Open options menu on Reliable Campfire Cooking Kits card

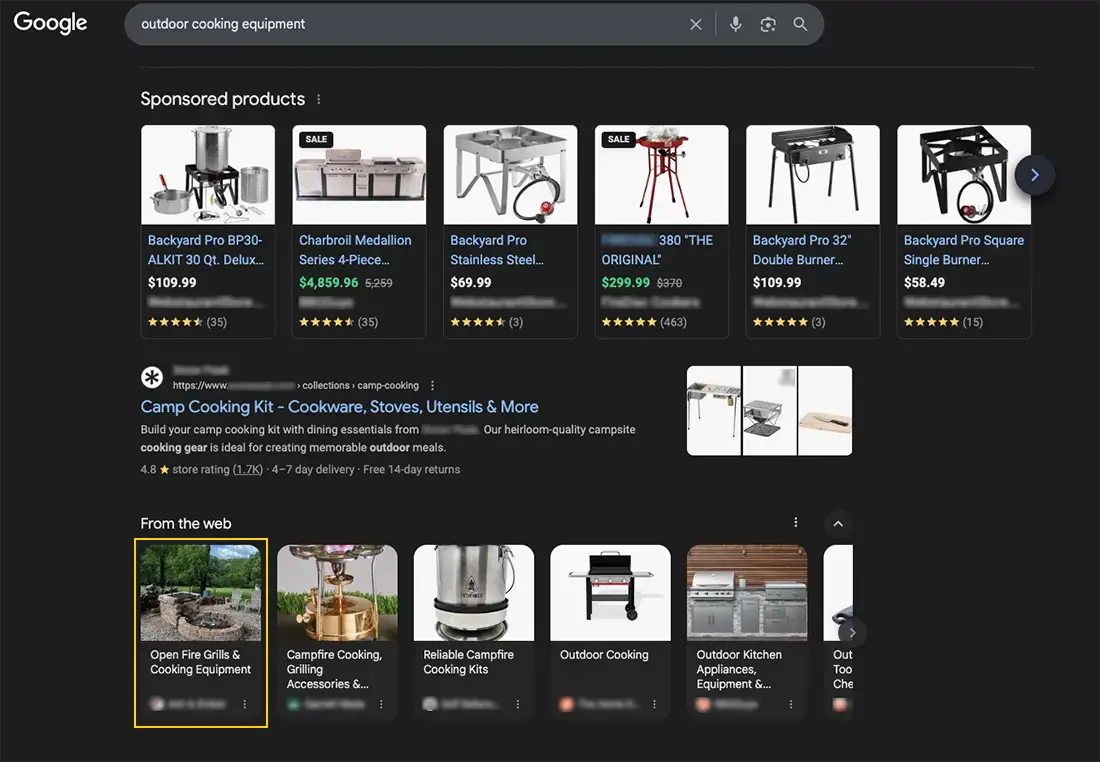tap(518, 704)
